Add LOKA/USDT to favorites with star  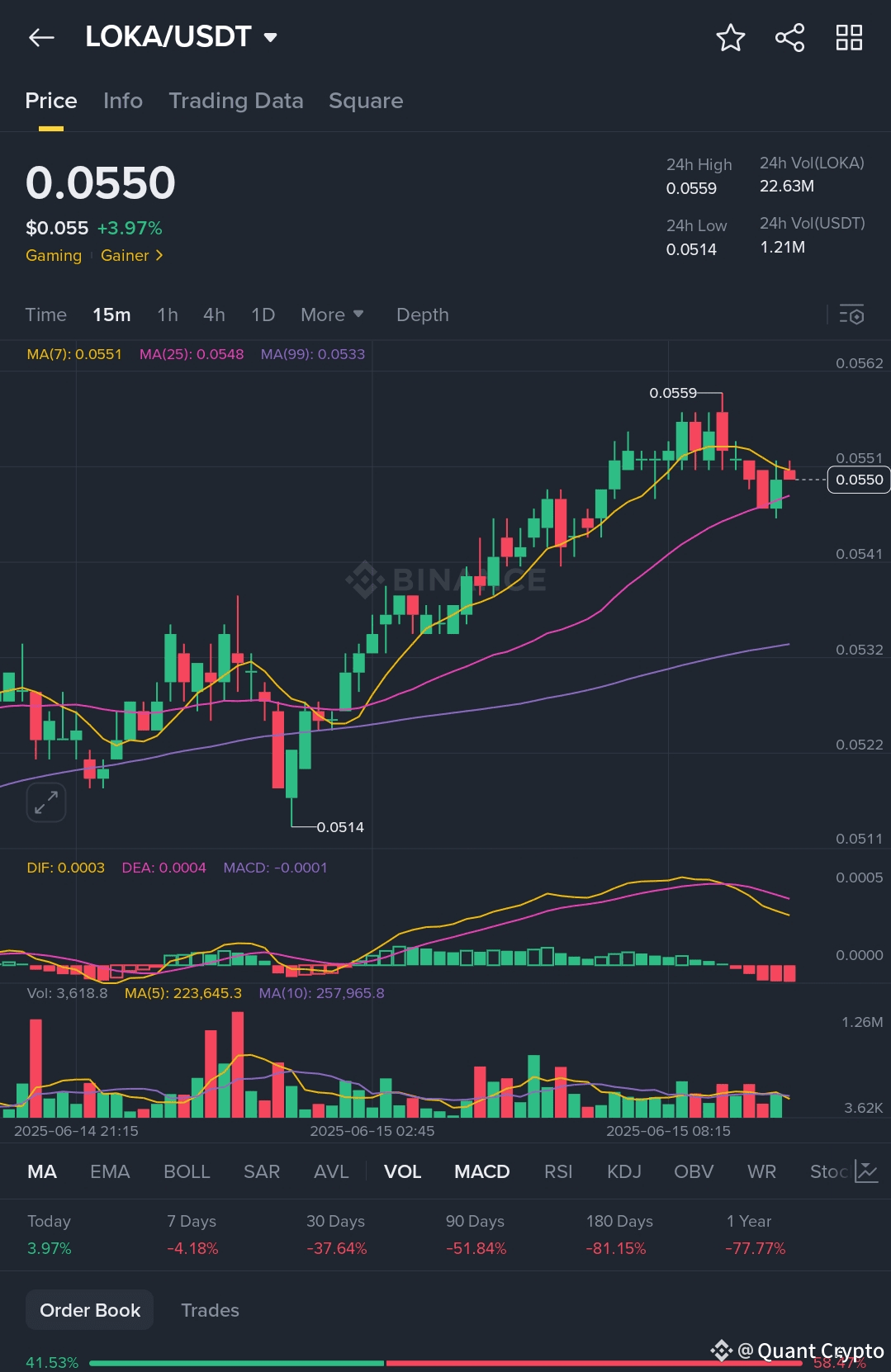pyautogui.click(x=730, y=37)
